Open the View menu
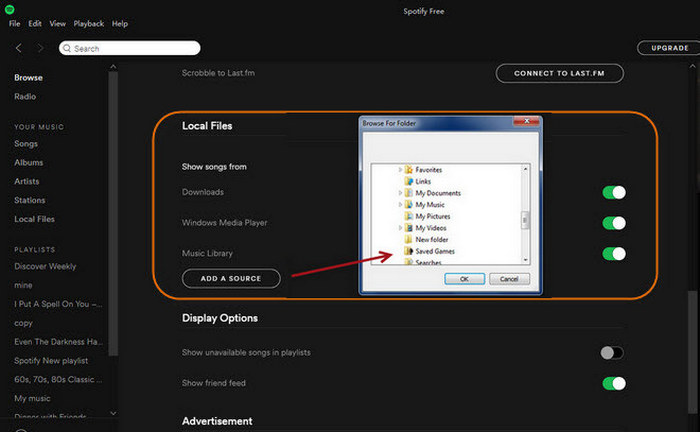 (x=58, y=24)
